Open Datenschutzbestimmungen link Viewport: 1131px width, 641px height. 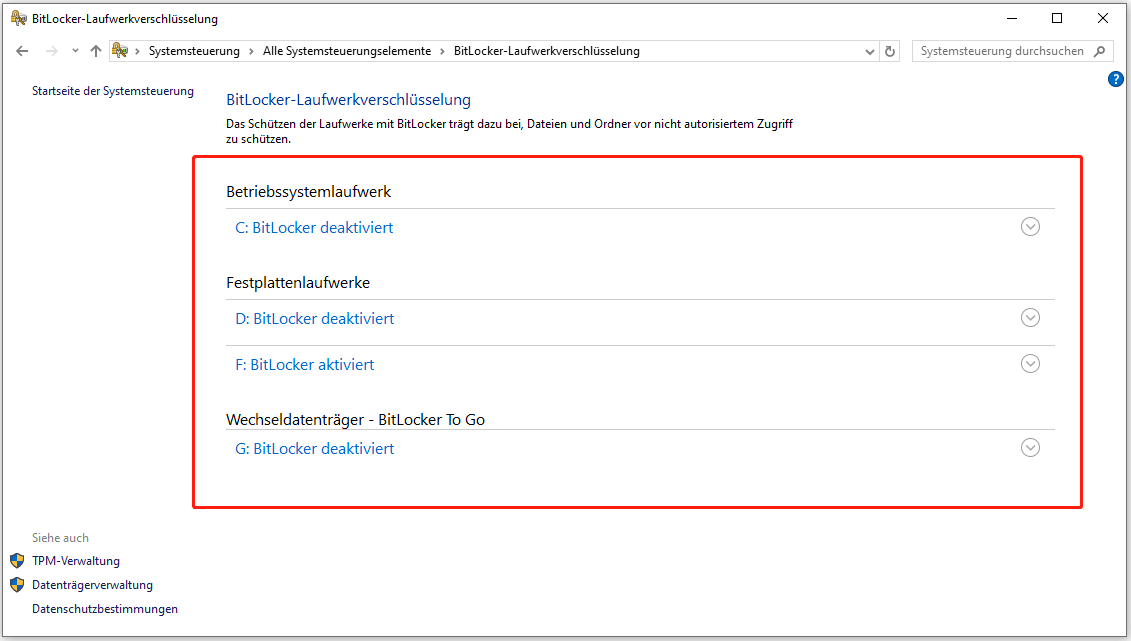click(x=105, y=609)
